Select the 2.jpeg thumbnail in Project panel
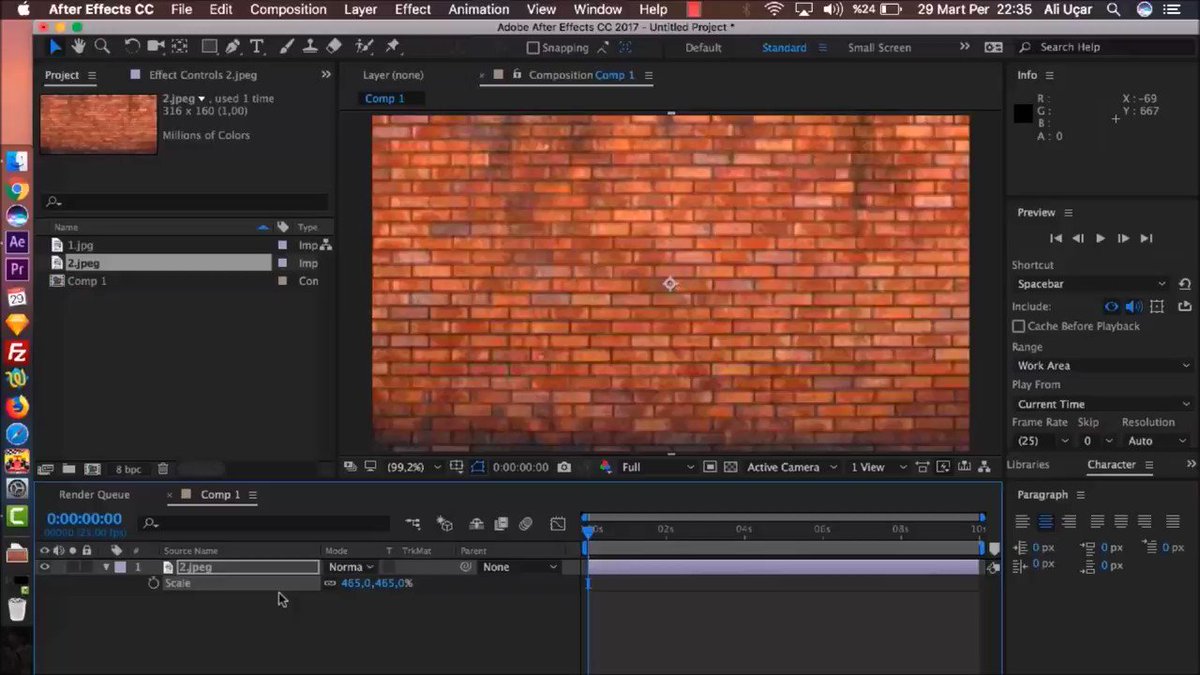The width and height of the screenshot is (1200, 675). click(97, 123)
